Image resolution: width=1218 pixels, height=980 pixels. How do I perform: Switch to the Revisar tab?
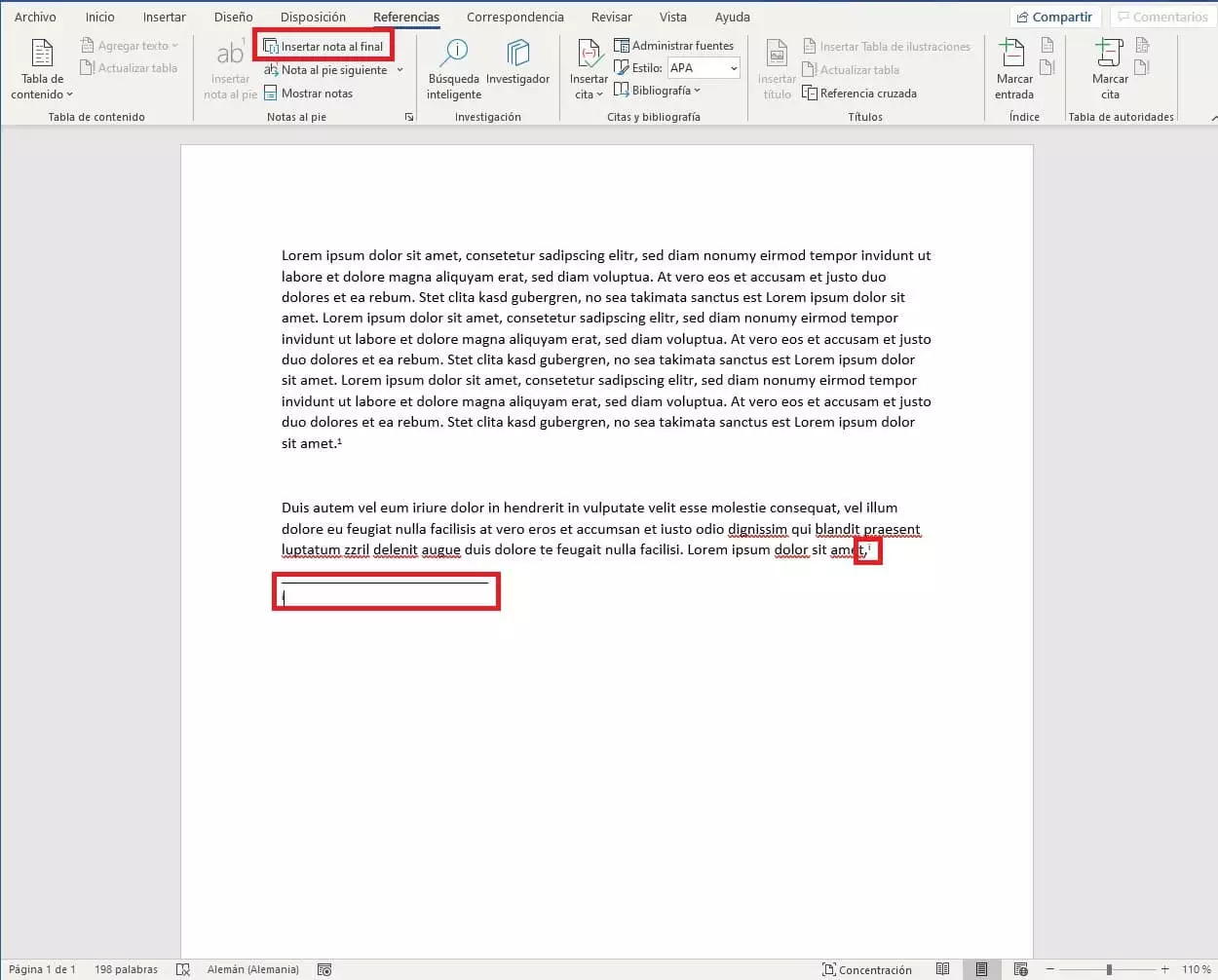[x=611, y=17]
